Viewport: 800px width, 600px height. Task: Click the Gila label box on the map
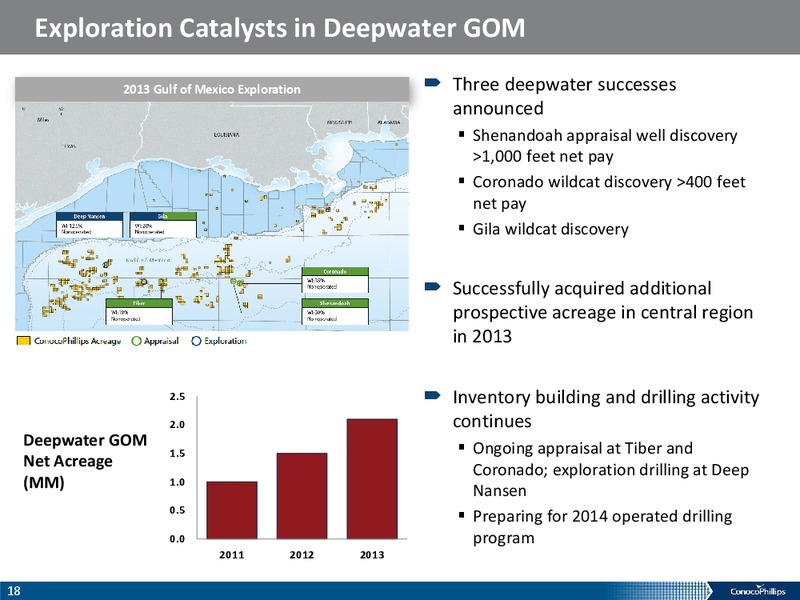163,224
